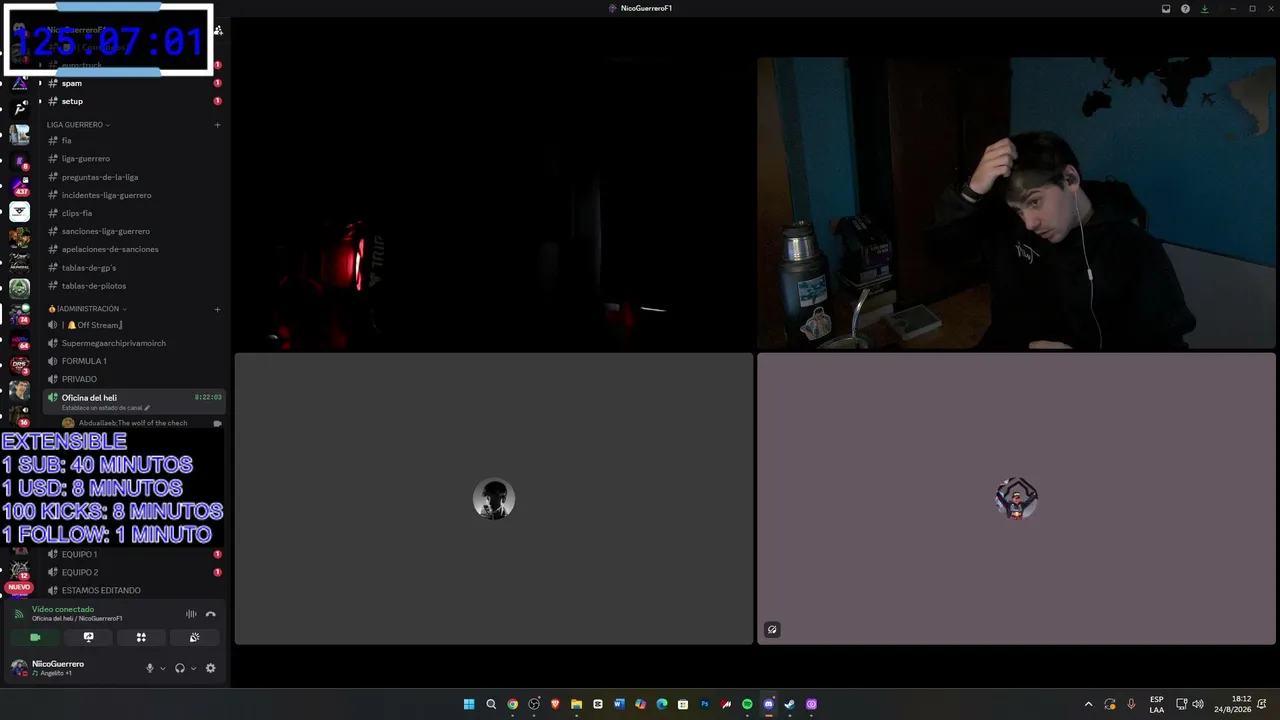This screenshot has height=720, width=1280.
Task: Go to the fia channel
Action: 132,140
